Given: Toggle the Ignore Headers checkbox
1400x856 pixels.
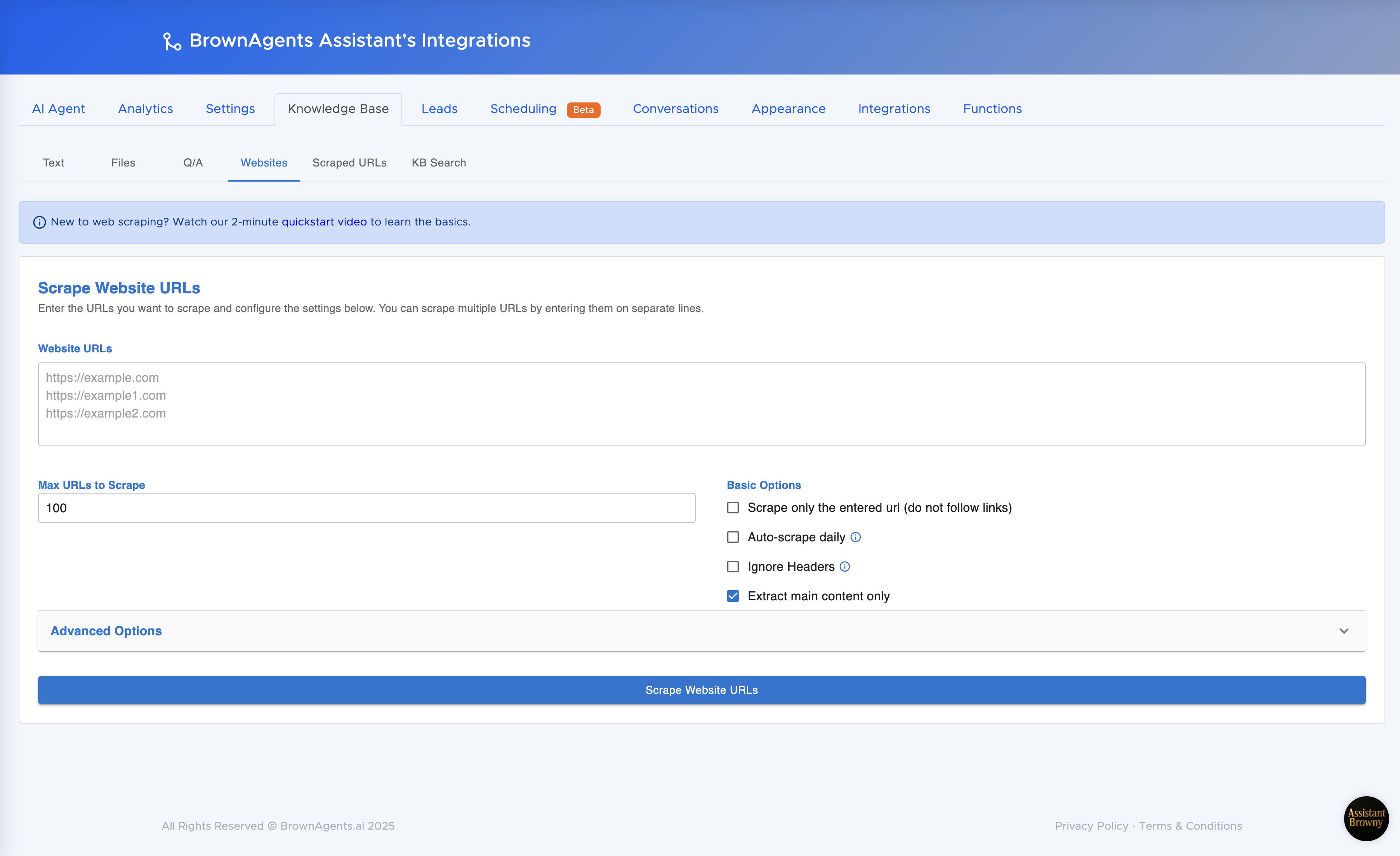Looking at the screenshot, I should click(x=733, y=566).
